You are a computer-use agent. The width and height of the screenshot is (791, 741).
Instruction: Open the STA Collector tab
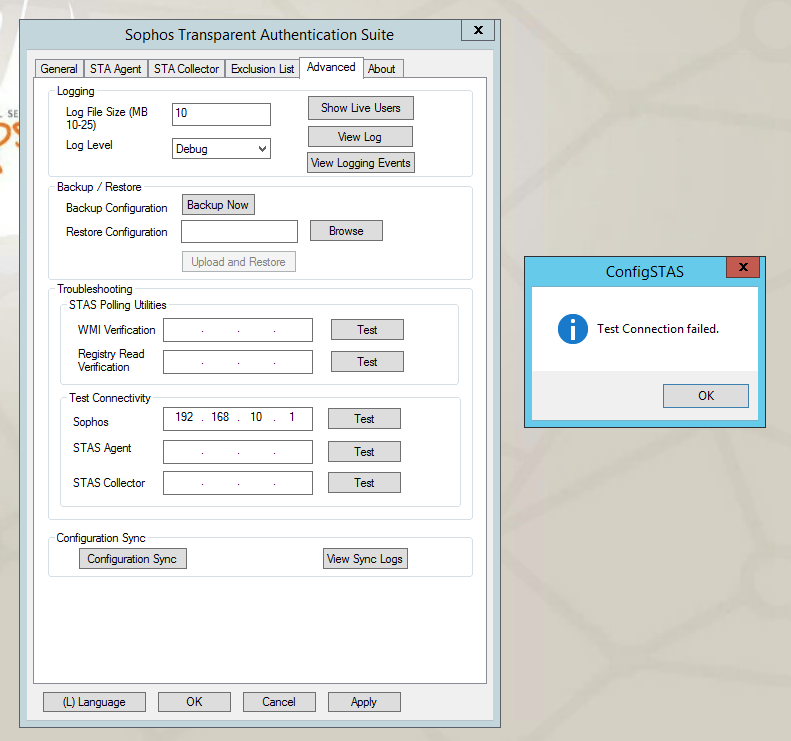pyautogui.click(x=186, y=69)
